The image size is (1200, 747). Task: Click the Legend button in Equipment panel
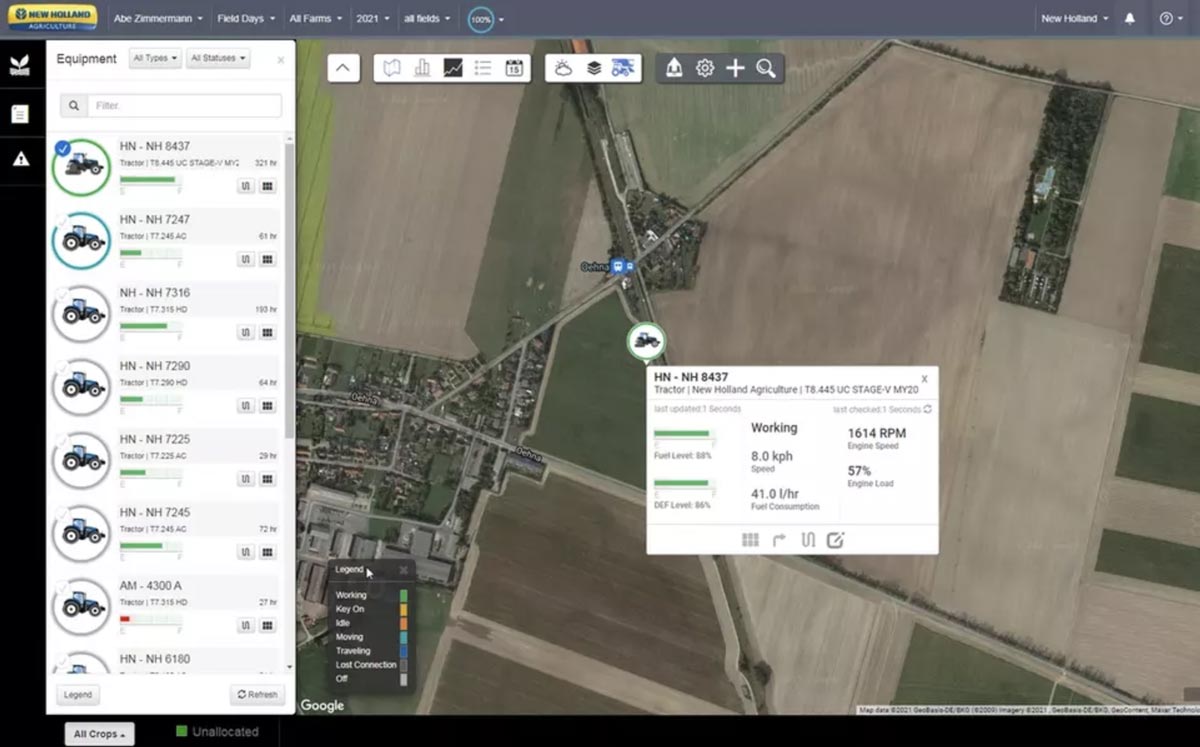[78, 695]
